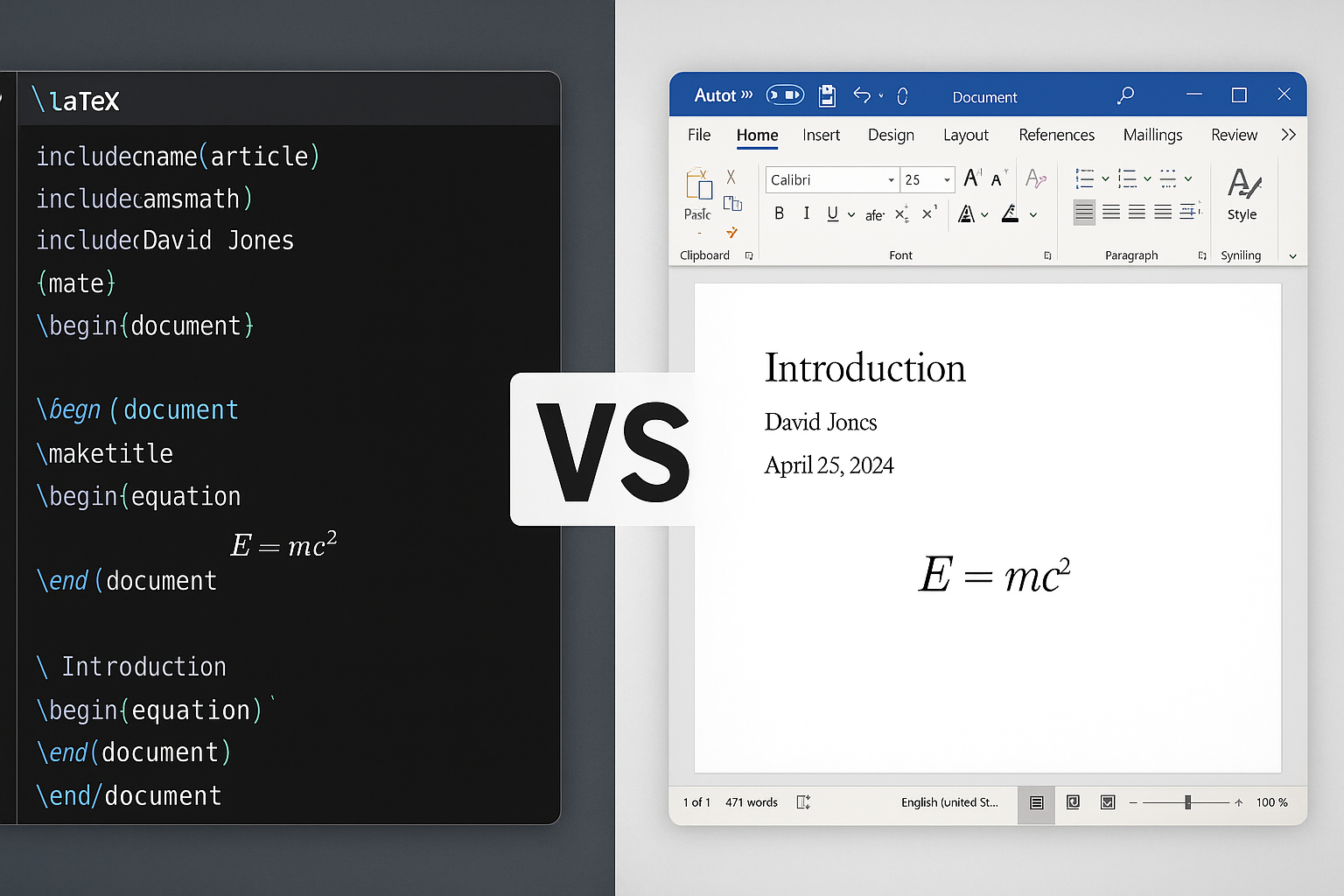Undo the last action in Word
Viewport: 1344px width, 896px height.
tap(862, 95)
